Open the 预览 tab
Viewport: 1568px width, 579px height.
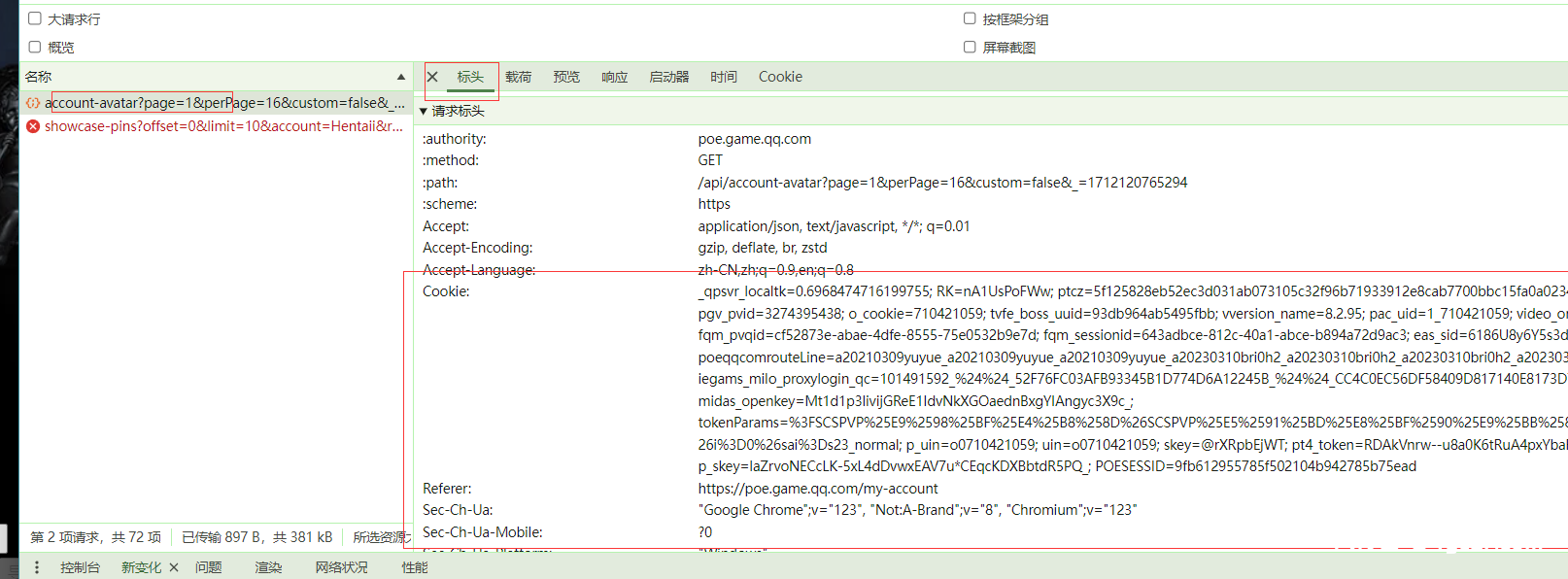[x=566, y=77]
